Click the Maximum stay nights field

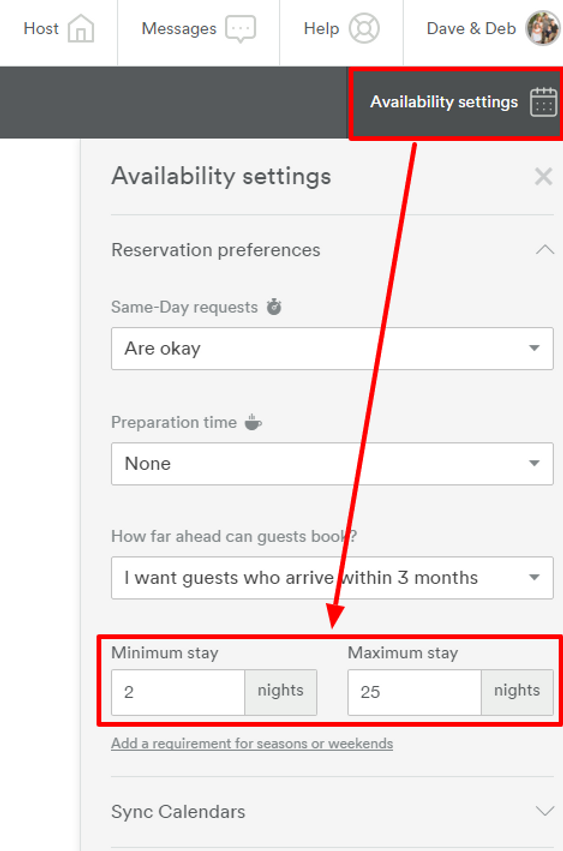[x=414, y=692]
